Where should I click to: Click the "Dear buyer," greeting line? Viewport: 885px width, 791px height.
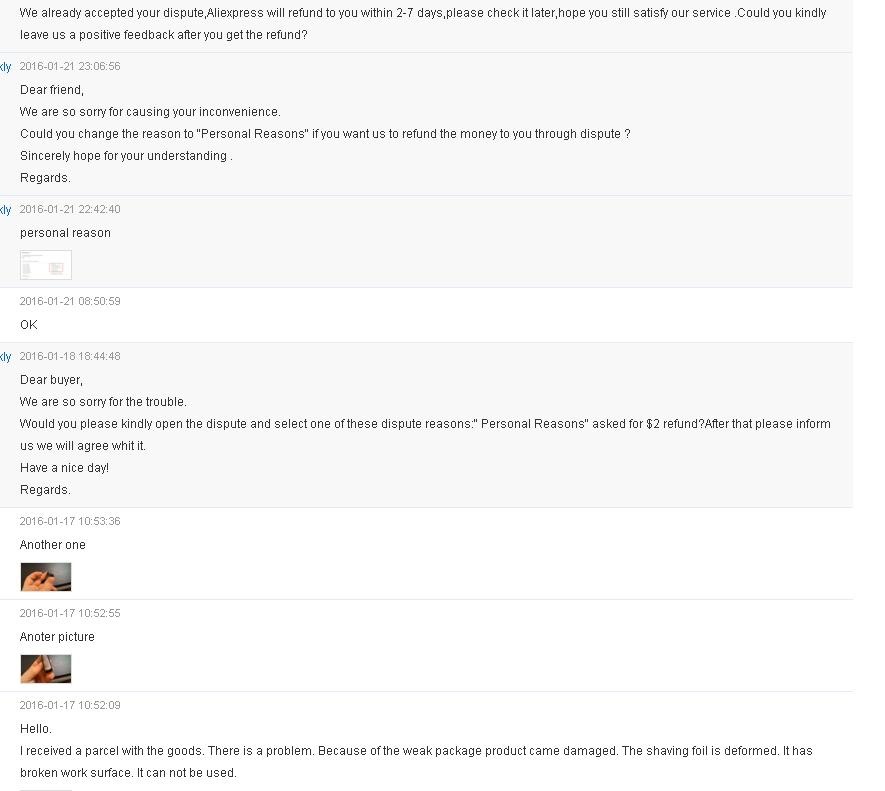point(51,379)
